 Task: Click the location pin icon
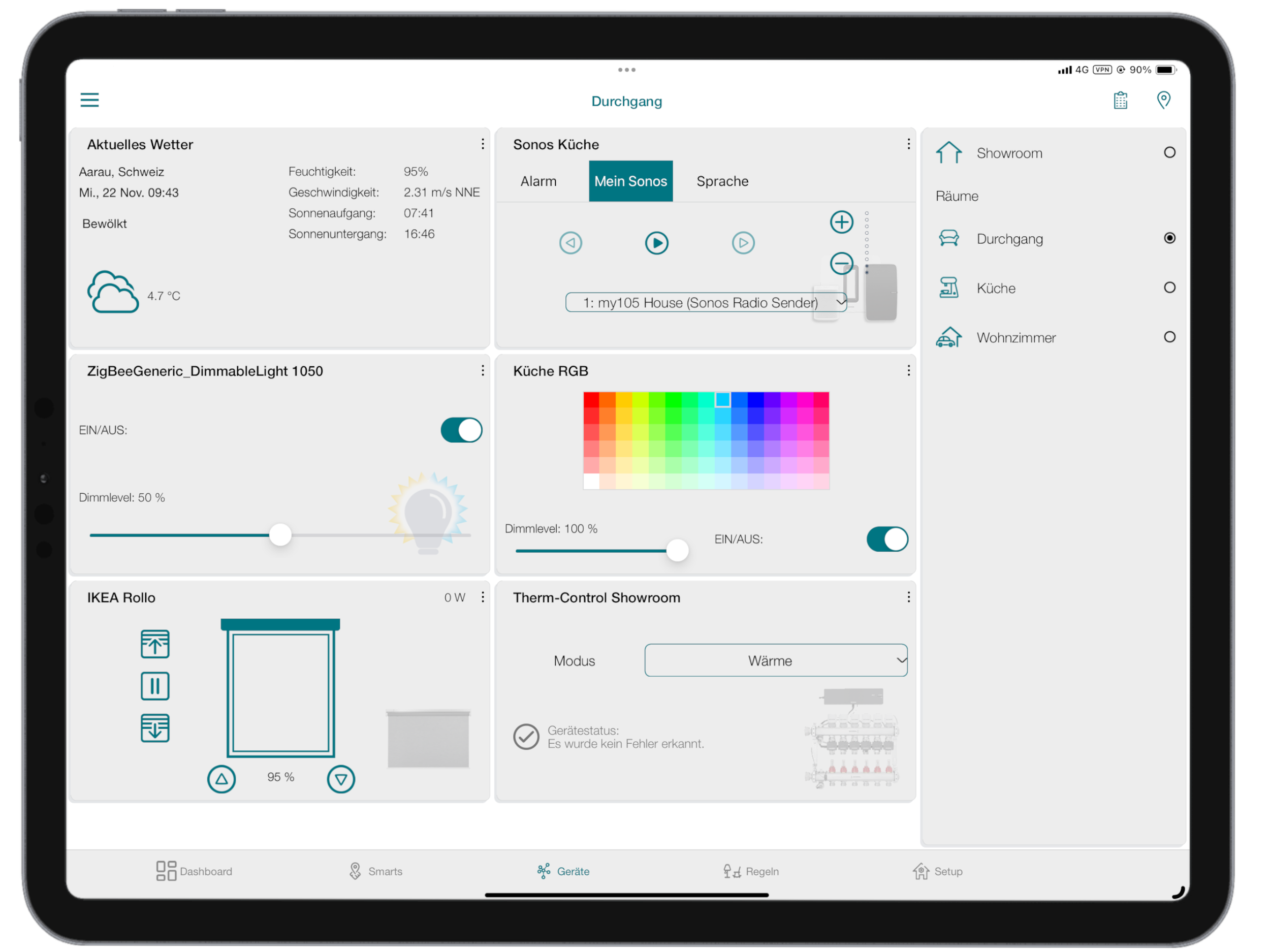tap(1163, 100)
